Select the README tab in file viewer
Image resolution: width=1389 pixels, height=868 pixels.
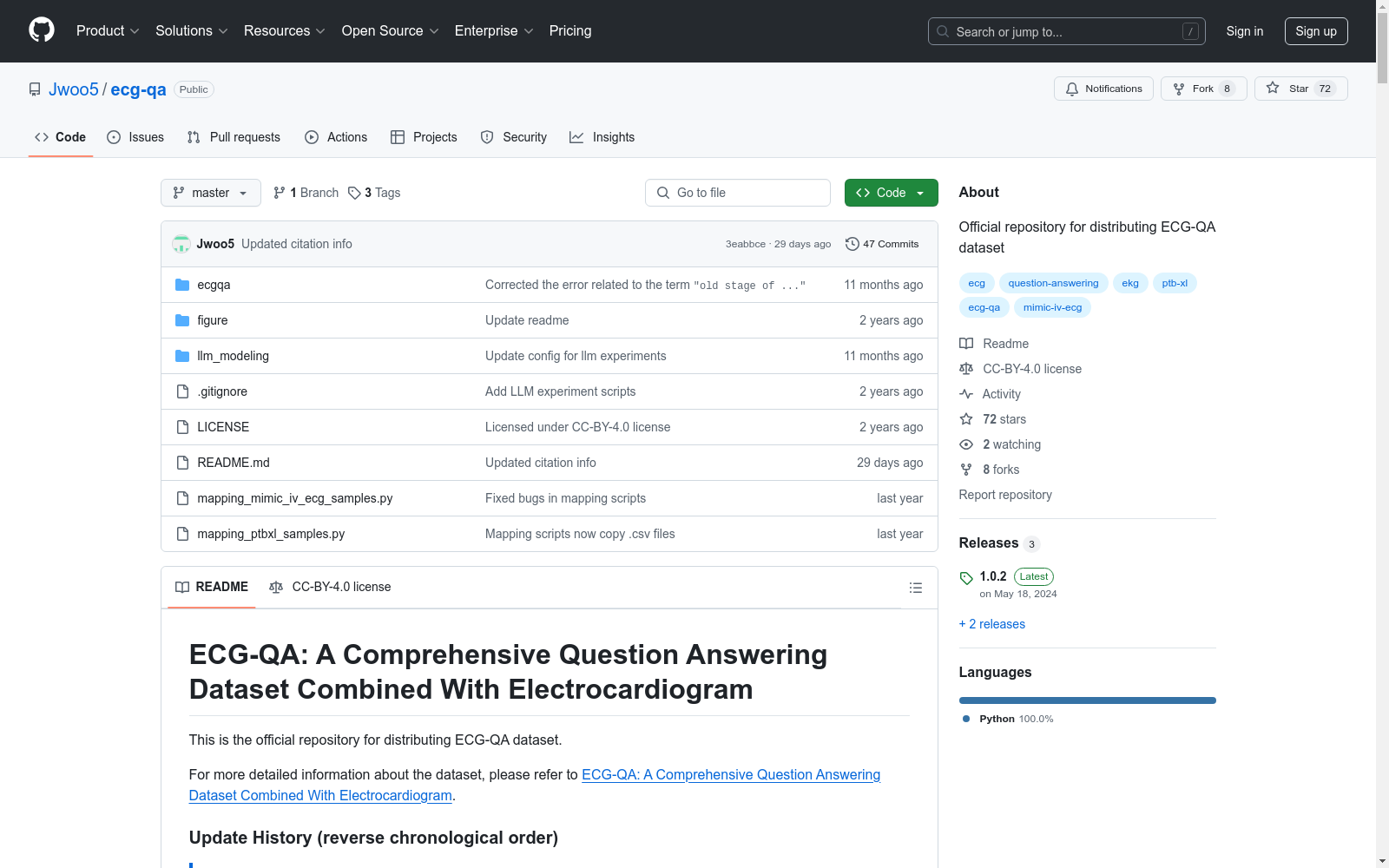tap(212, 588)
